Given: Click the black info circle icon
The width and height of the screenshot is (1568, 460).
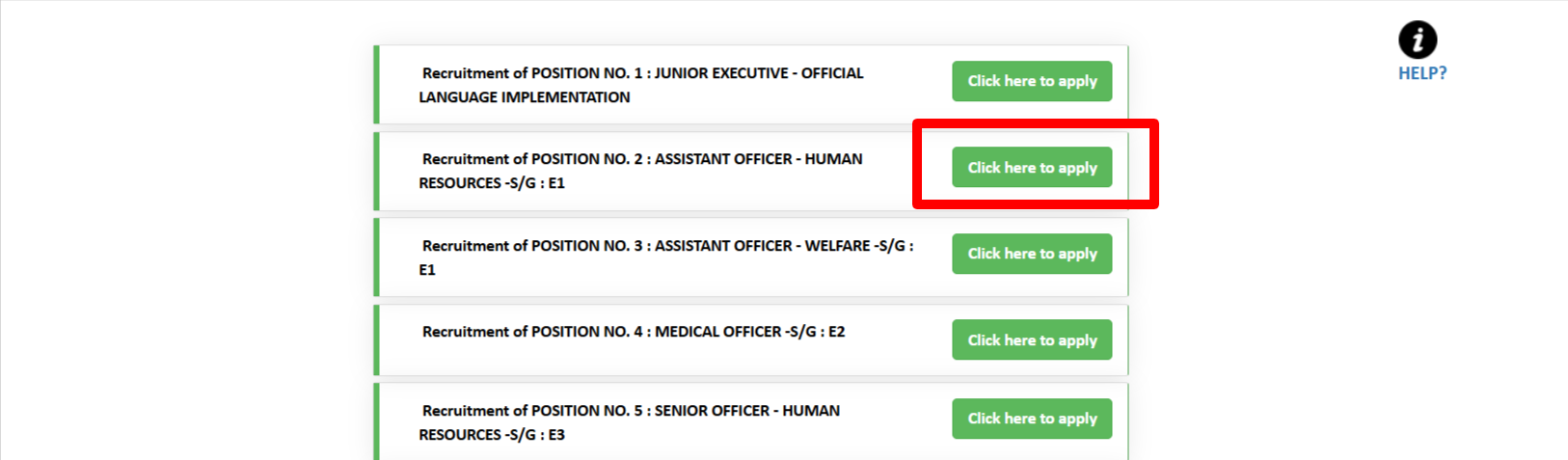Looking at the screenshot, I should coord(1418,40).
